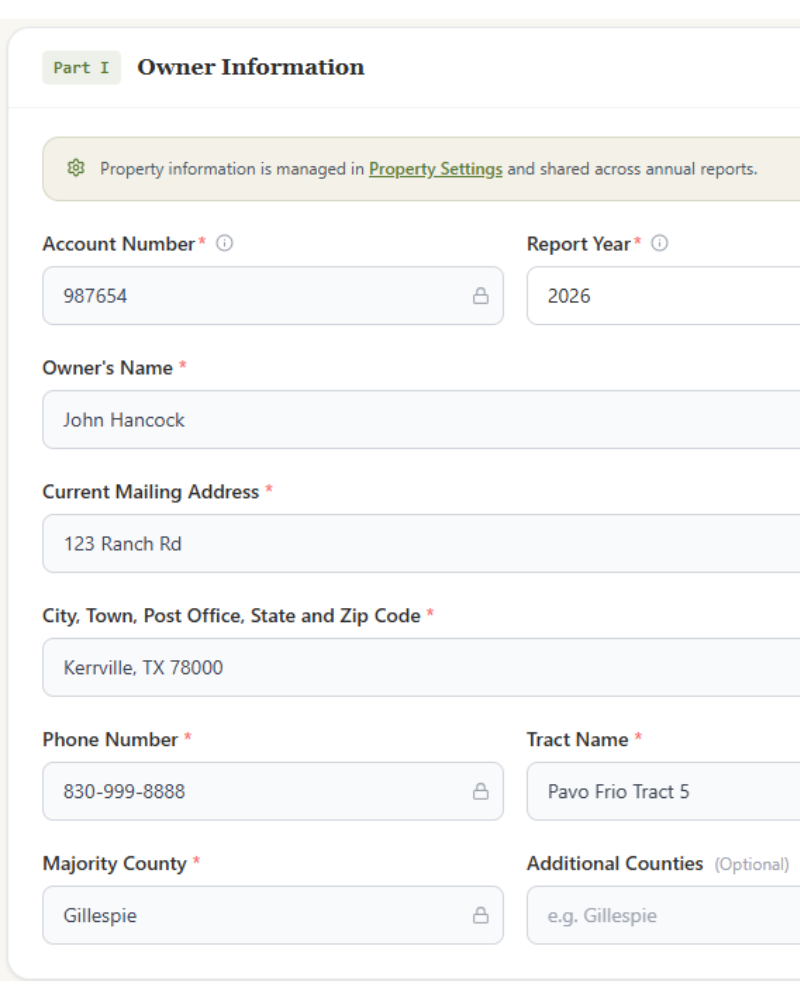Image resolution: width=800 pixels, height=1000 pixels.
Task: Open the Property Settings link
Action: tap(436, 169)
